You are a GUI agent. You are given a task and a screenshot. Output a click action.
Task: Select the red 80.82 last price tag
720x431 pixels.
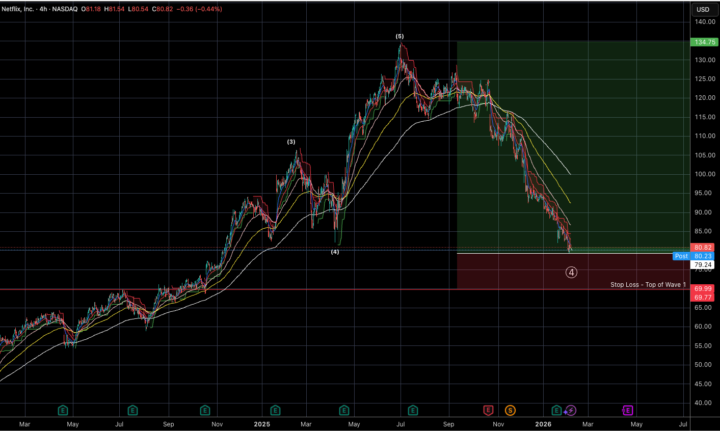point(703,247)
